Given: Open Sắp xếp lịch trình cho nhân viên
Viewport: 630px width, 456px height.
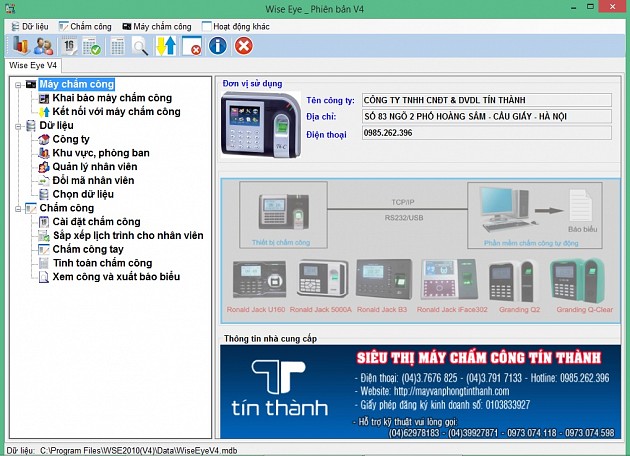Looking at the screenshot, I should click(x=128, y=235).
